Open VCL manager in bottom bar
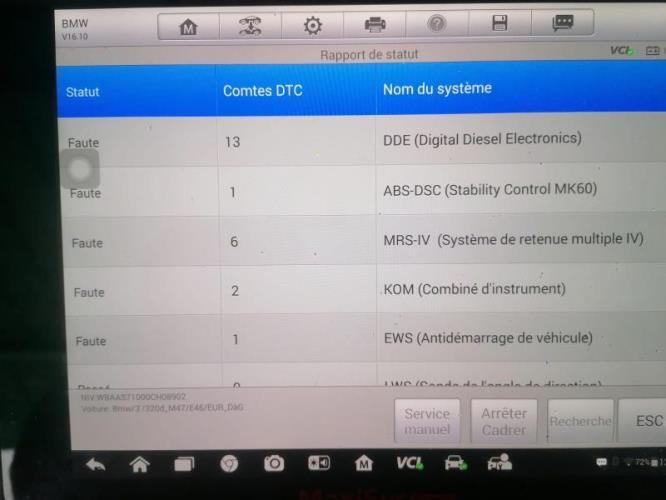The height and width of the screenshot is (500, 666). [x=409, y=463]
